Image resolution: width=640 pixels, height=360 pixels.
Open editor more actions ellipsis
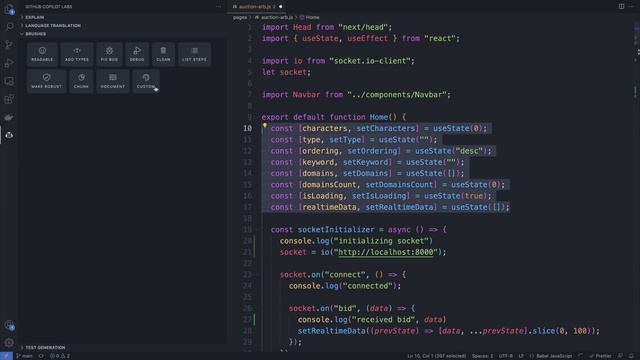point(632,7)
